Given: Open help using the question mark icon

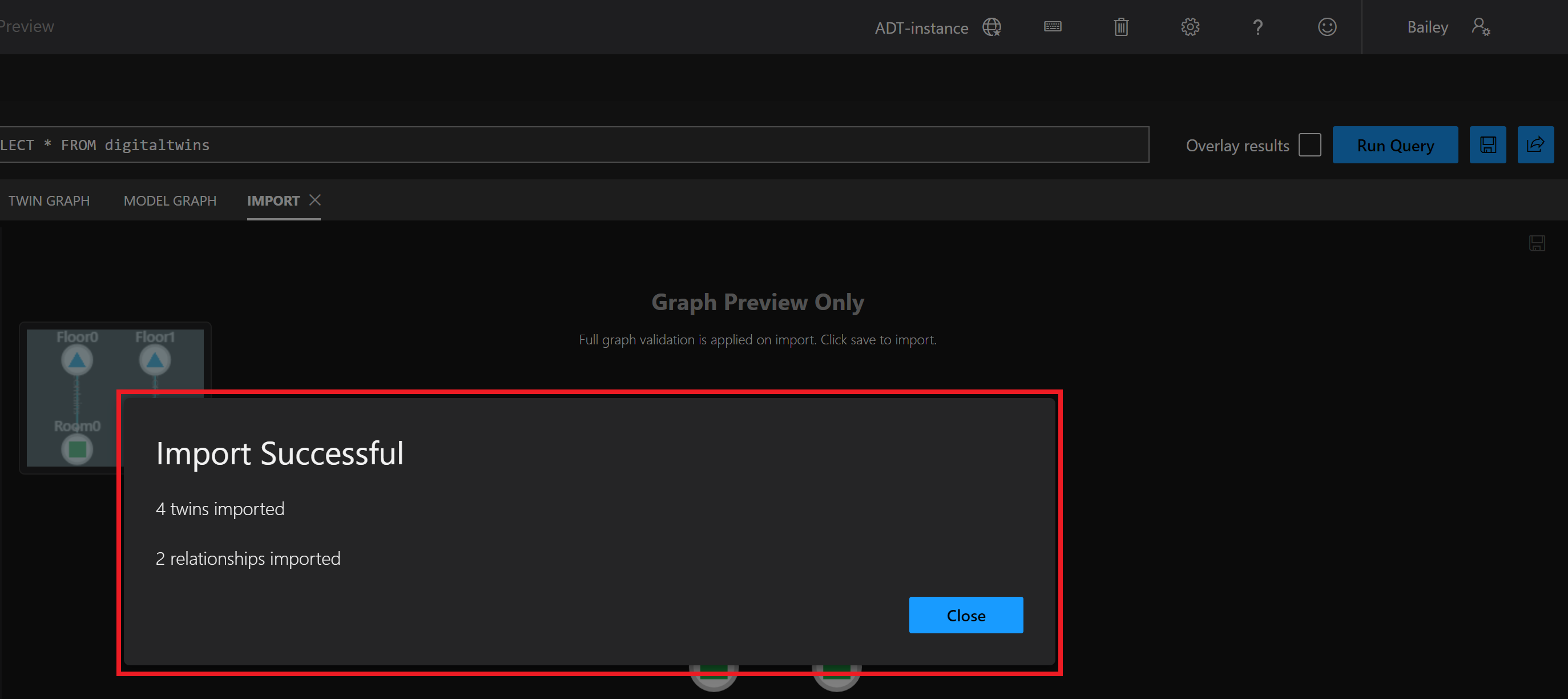Looking at the screenshot, I should (x=1257, y=27).
